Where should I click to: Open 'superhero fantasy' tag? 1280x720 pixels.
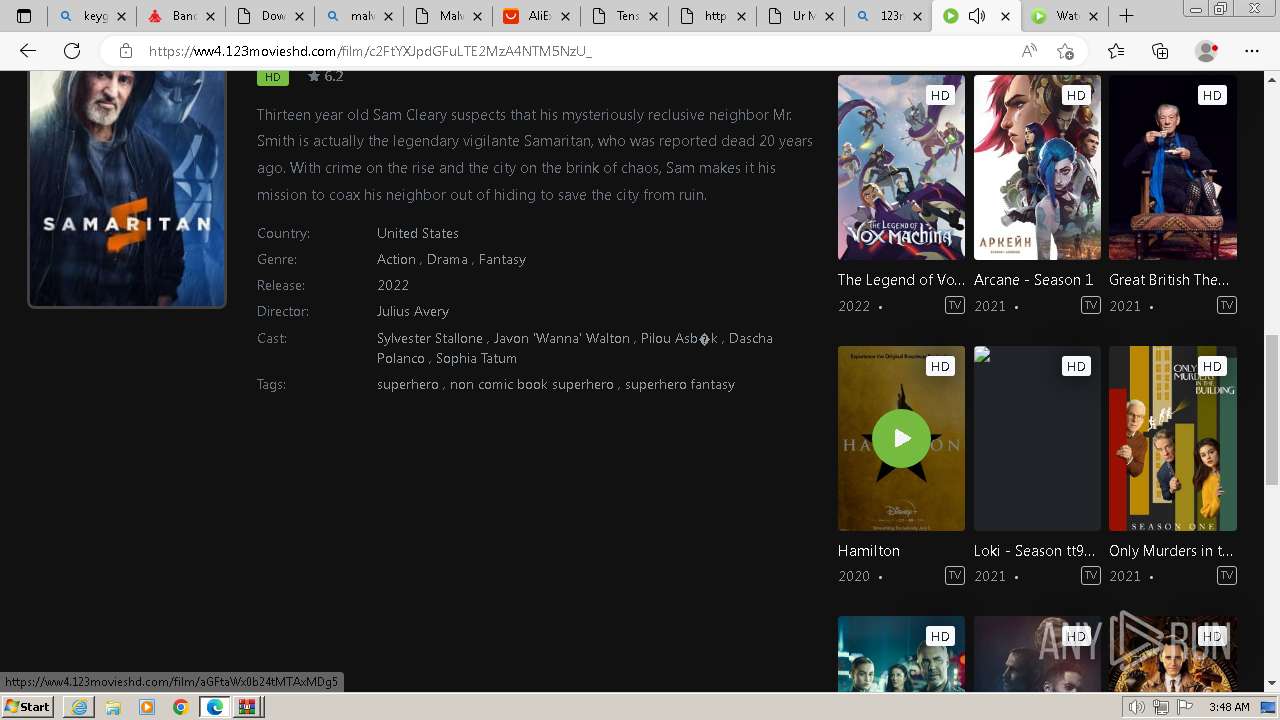click(680, 384)
